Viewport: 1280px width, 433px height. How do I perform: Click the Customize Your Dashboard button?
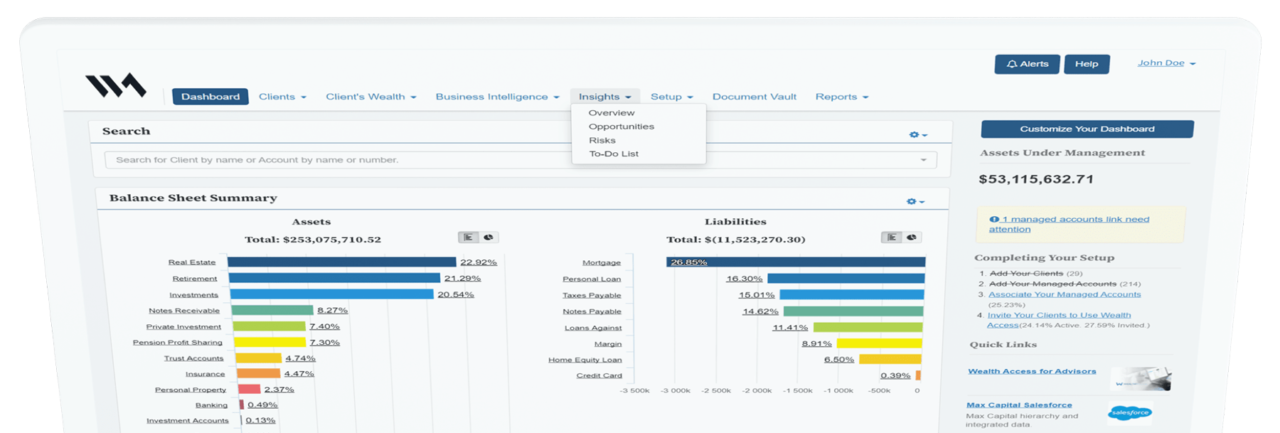click(x=1087, y=129)
